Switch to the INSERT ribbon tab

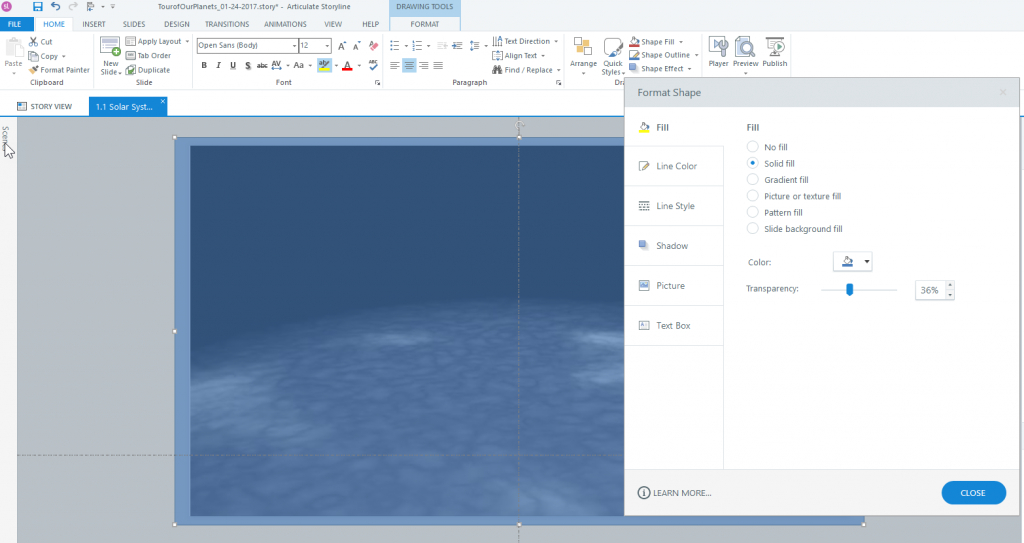tap(93, 24)
